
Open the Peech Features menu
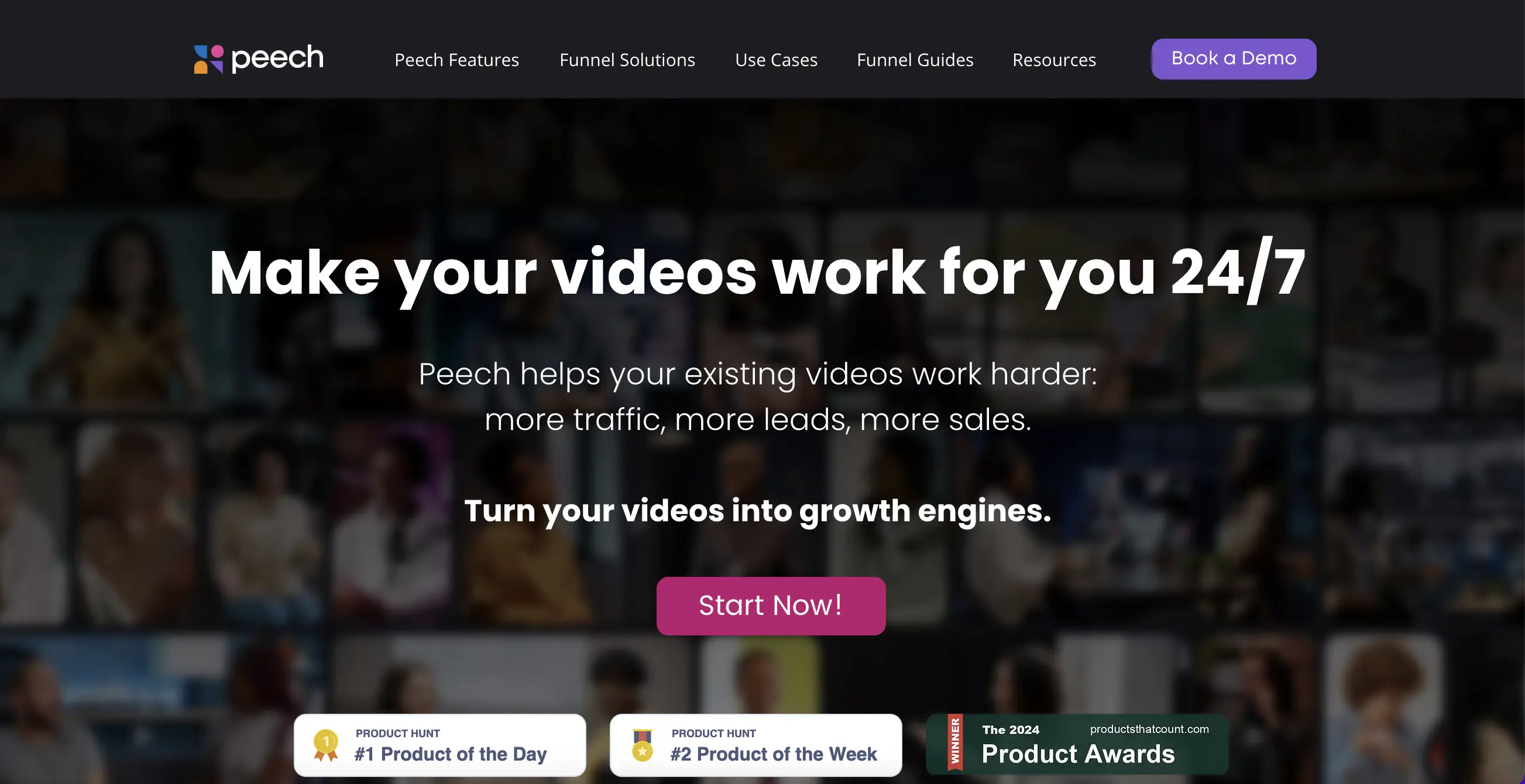point(456,60)
